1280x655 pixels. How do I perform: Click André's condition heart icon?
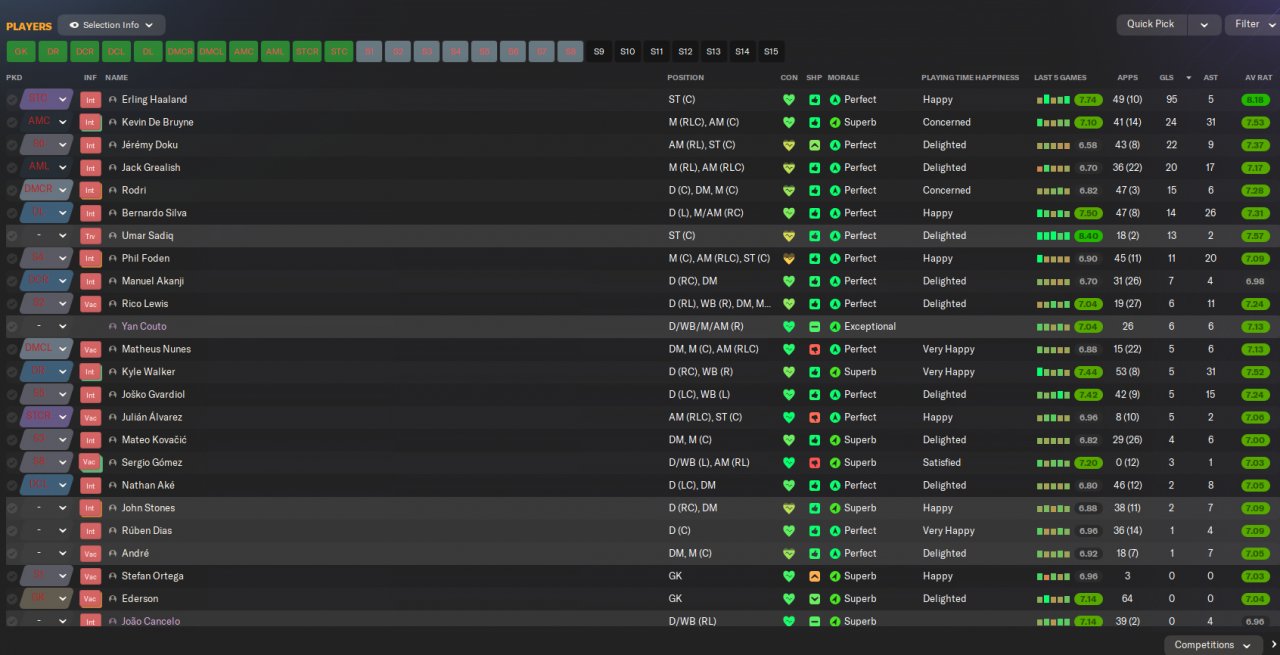point(789,554)
